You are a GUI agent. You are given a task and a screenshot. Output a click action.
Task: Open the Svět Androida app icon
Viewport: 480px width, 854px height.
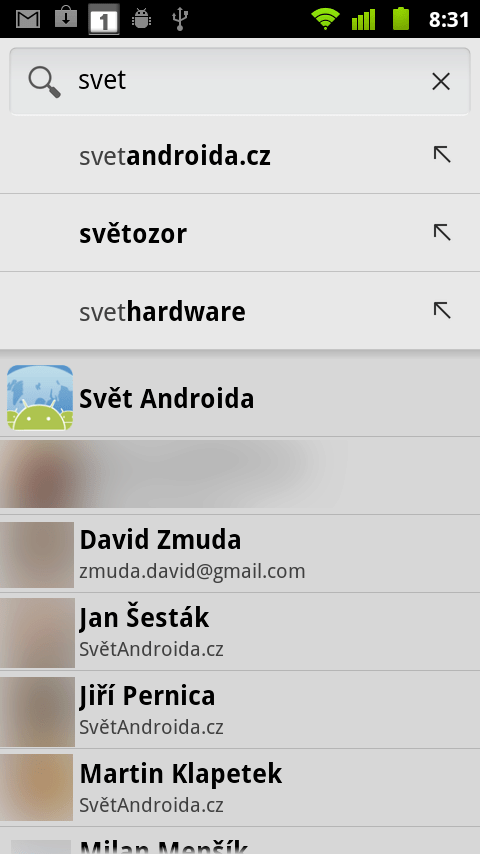[40, 398]
